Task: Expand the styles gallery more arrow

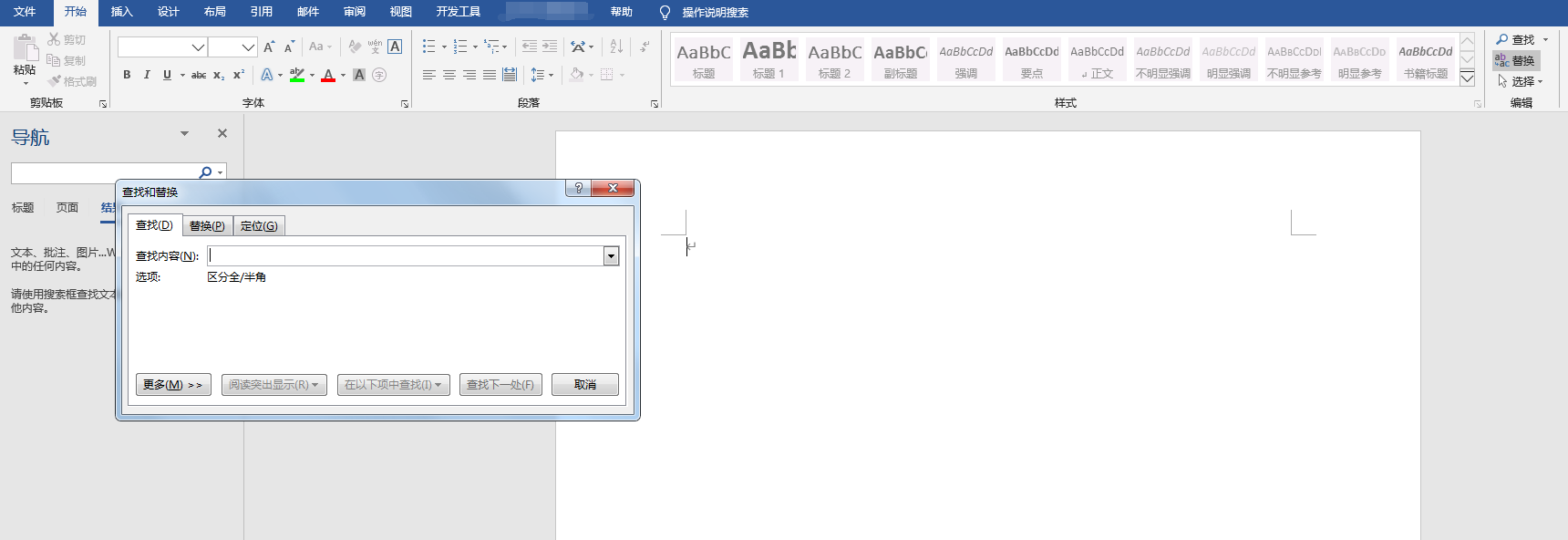Action: (1468, 78)
